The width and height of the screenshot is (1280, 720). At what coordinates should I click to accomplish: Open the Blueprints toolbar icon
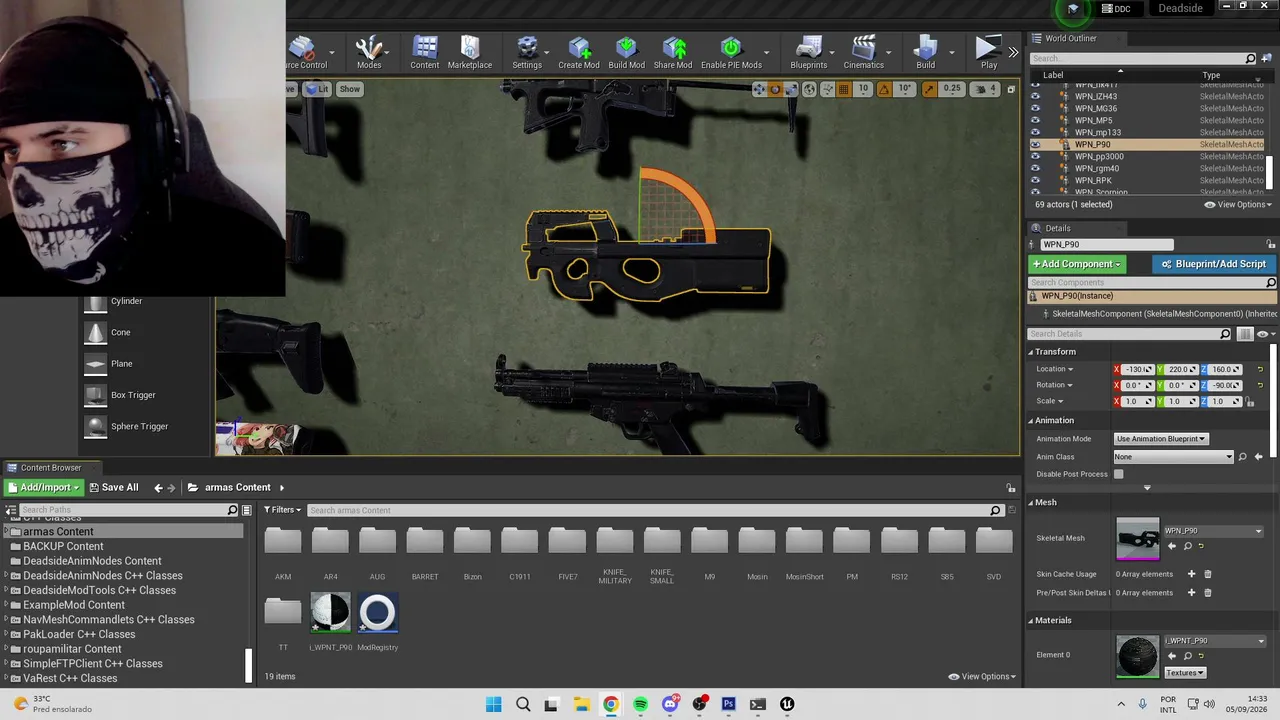click(808, 52)
